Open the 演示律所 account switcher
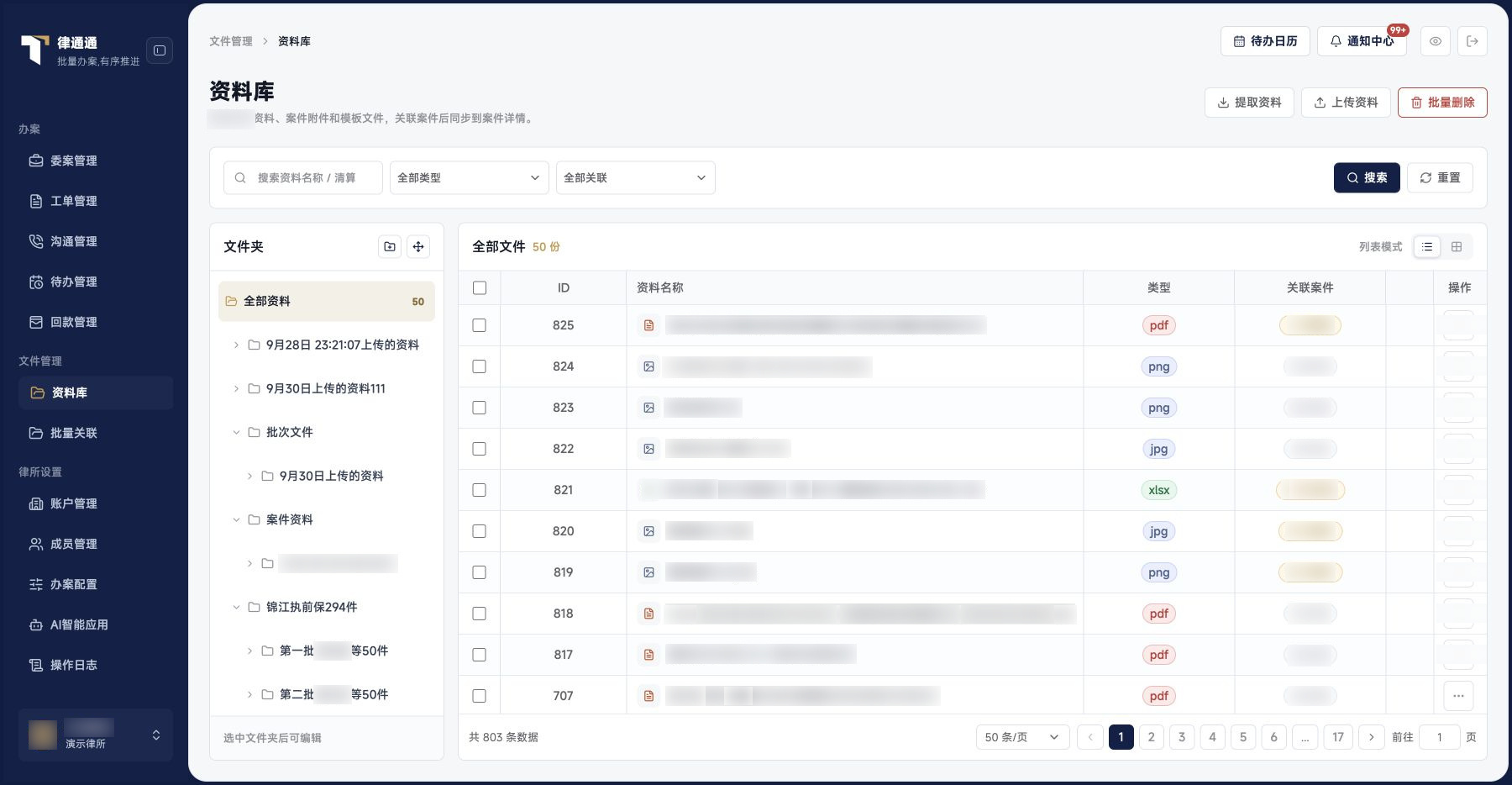The image size is (1512, 785). tap(96, 735)
